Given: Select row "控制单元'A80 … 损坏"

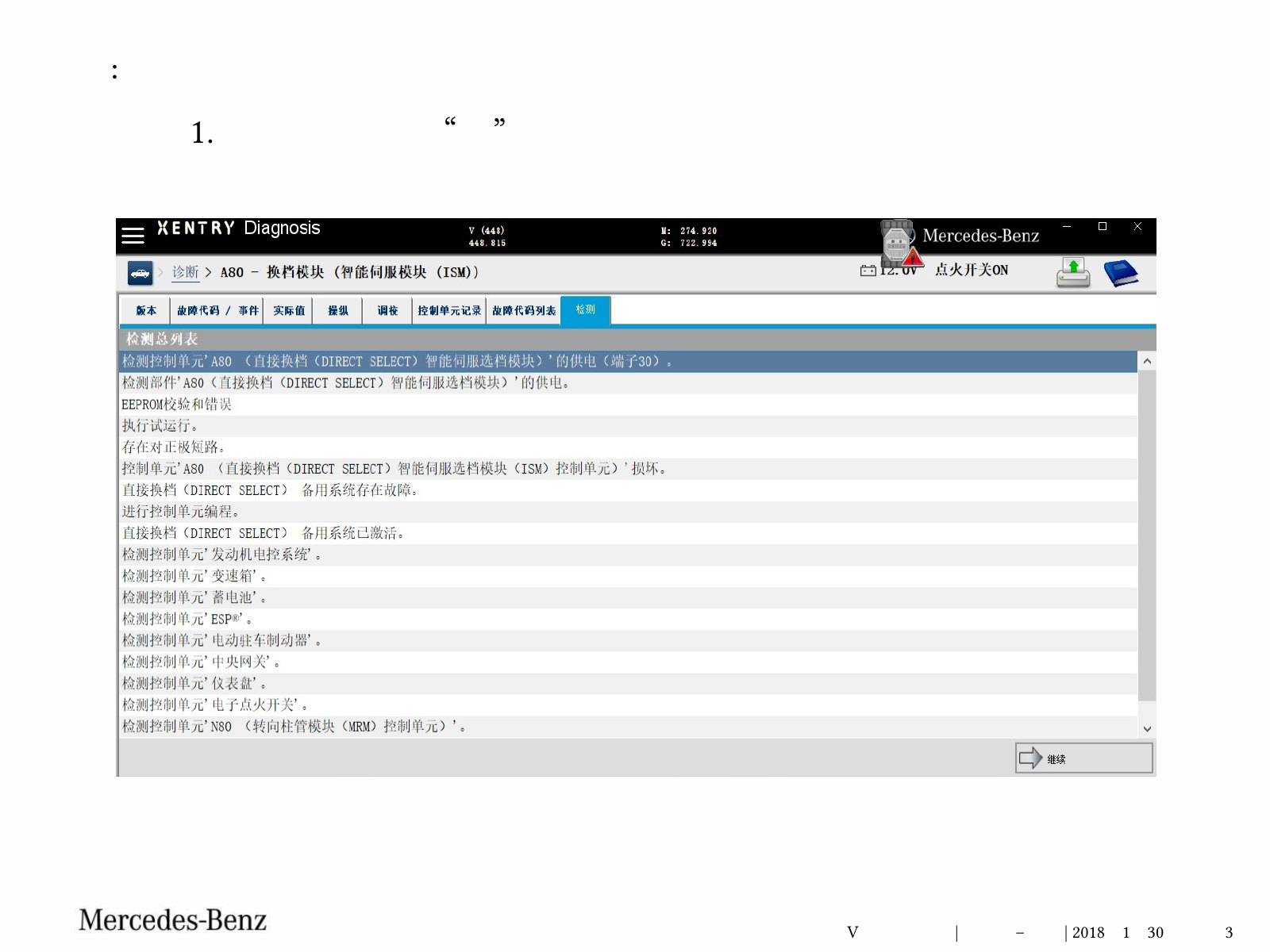Looking at the screenshot, I should point(628,469).
